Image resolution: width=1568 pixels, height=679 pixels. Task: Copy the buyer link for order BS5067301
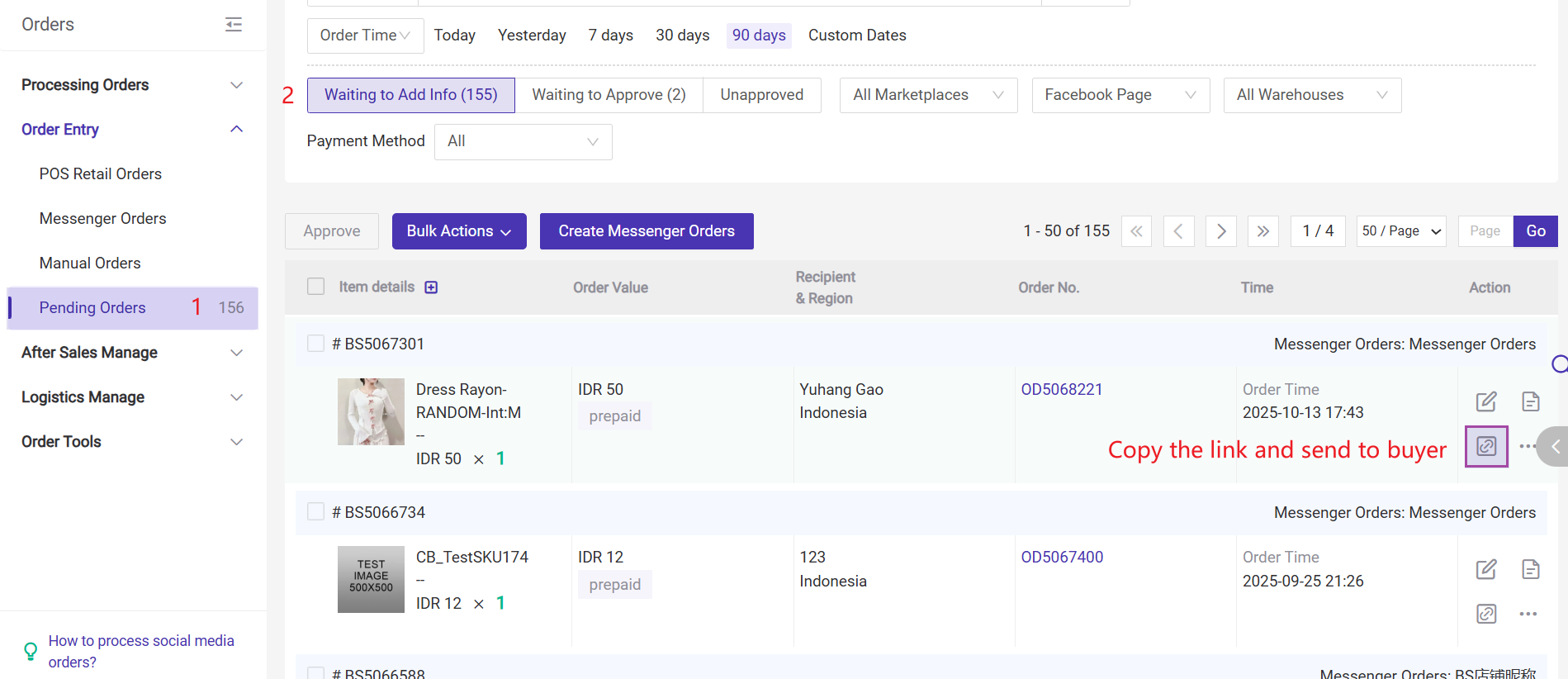click(x=1485, y=446)
